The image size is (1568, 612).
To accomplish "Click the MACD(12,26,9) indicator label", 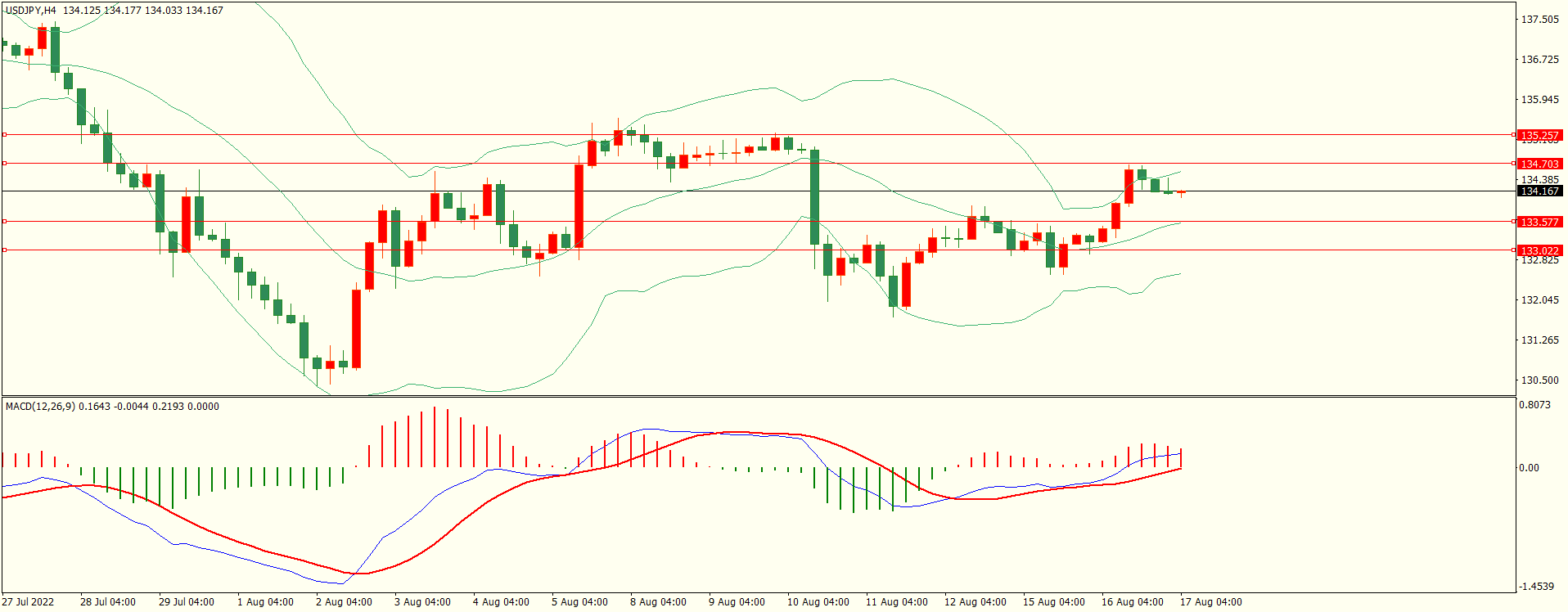I will 41,406.
